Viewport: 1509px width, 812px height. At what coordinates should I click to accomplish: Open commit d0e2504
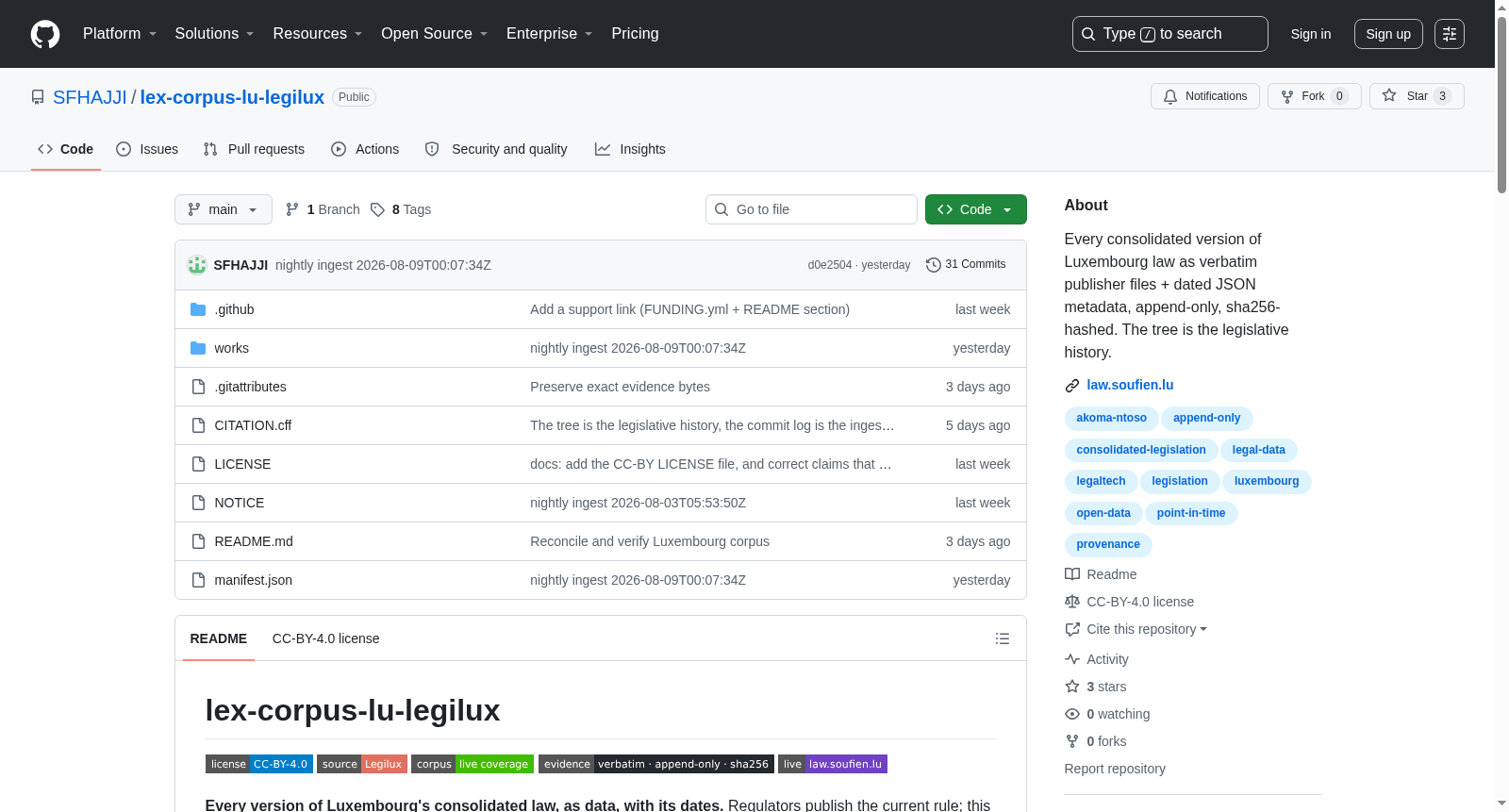click(829, 265)
